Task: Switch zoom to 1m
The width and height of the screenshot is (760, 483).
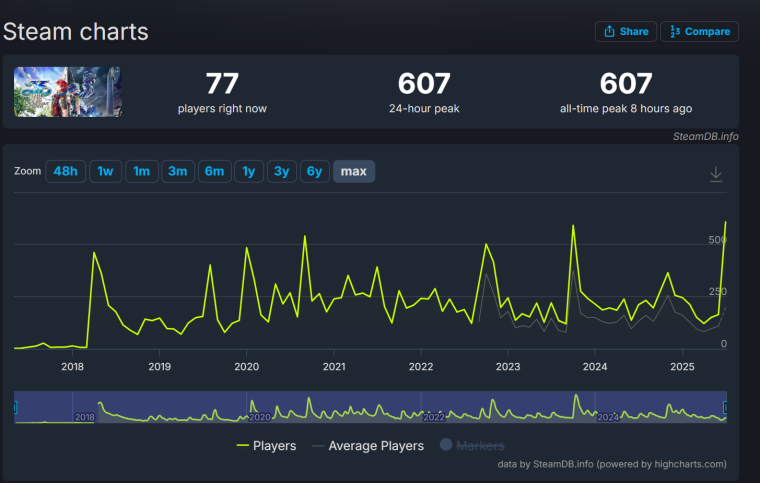Action: [x=142, y=171]
